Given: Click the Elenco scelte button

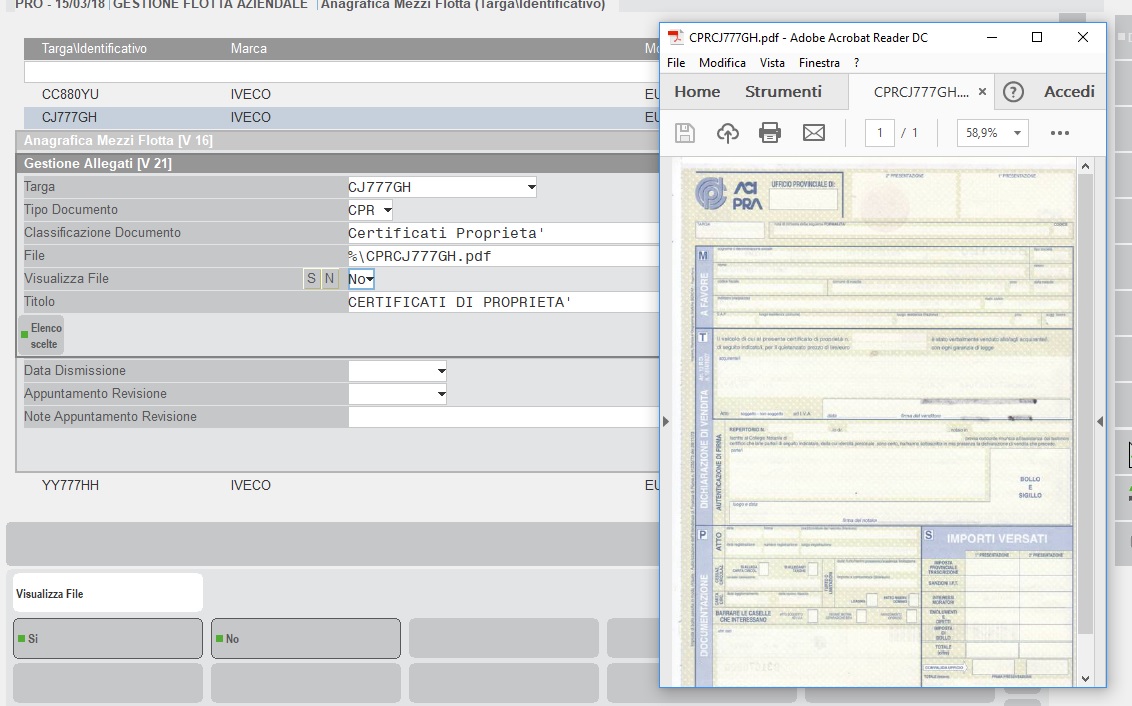Looking at the screenshot, I should [x=41, y=336].
